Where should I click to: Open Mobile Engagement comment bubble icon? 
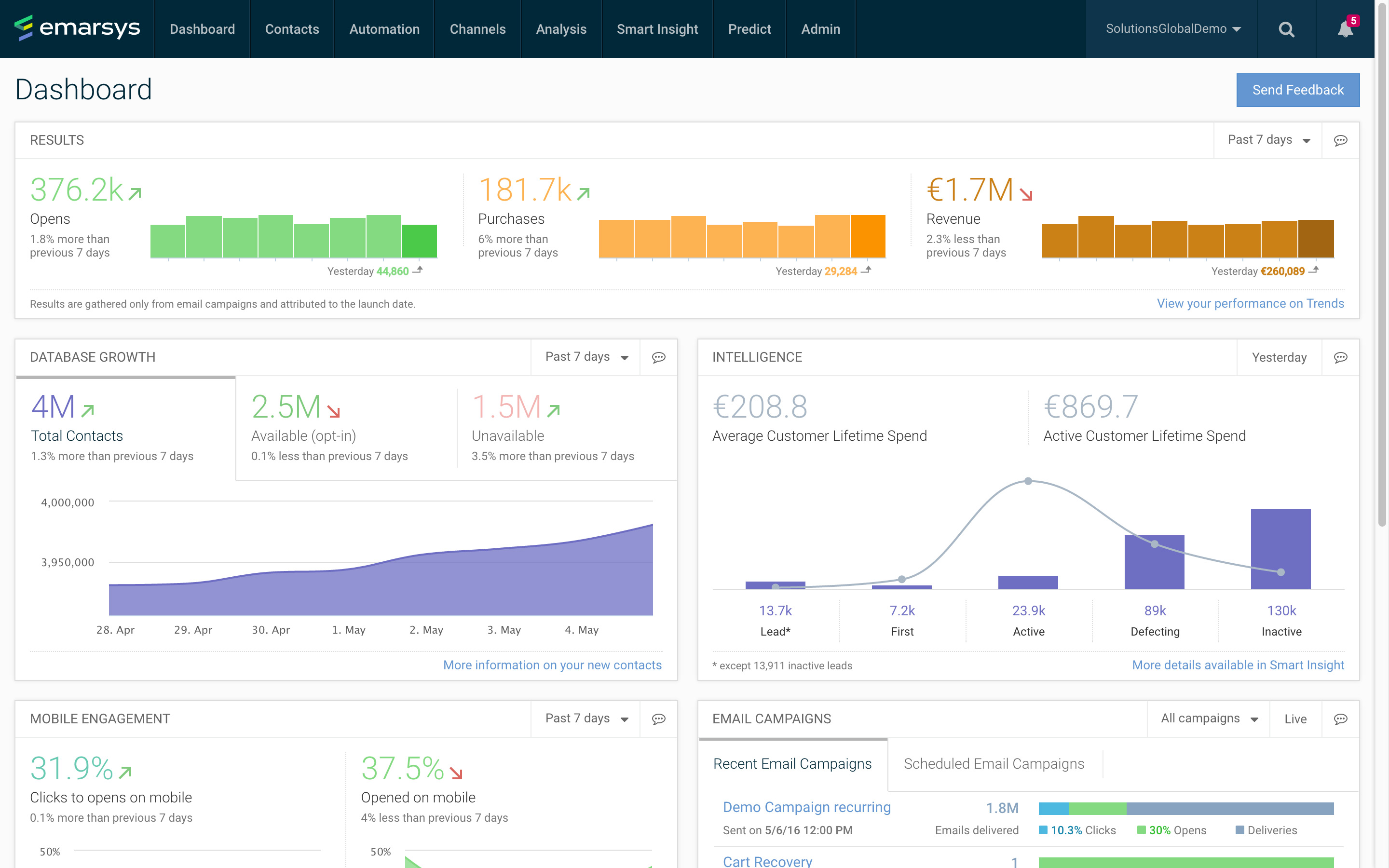(x=658, y=719)
